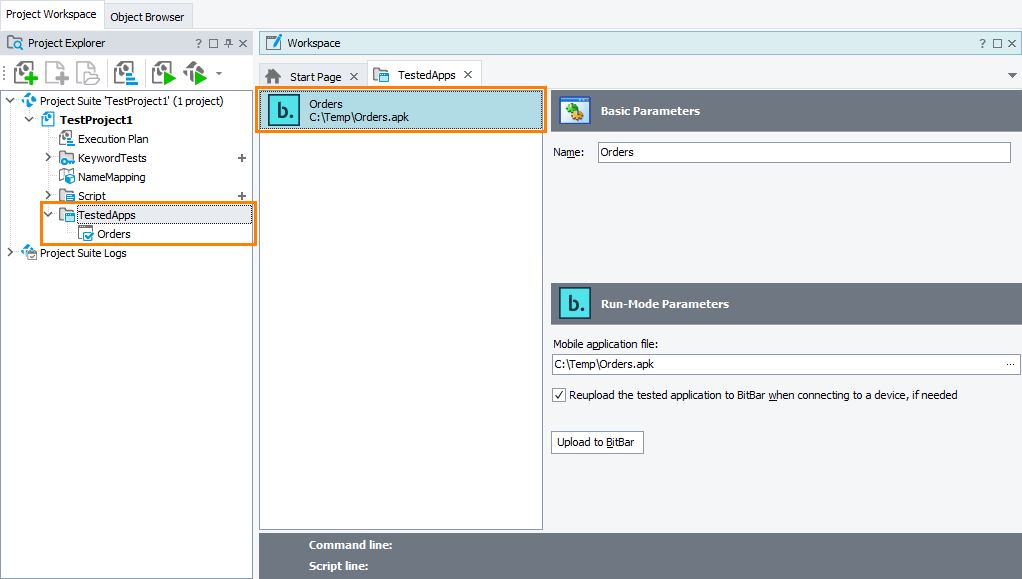The height and width of the screenshot is (579, 1022).
Task: Click the plus icon next to Script
Action: [x=241, y=196]
